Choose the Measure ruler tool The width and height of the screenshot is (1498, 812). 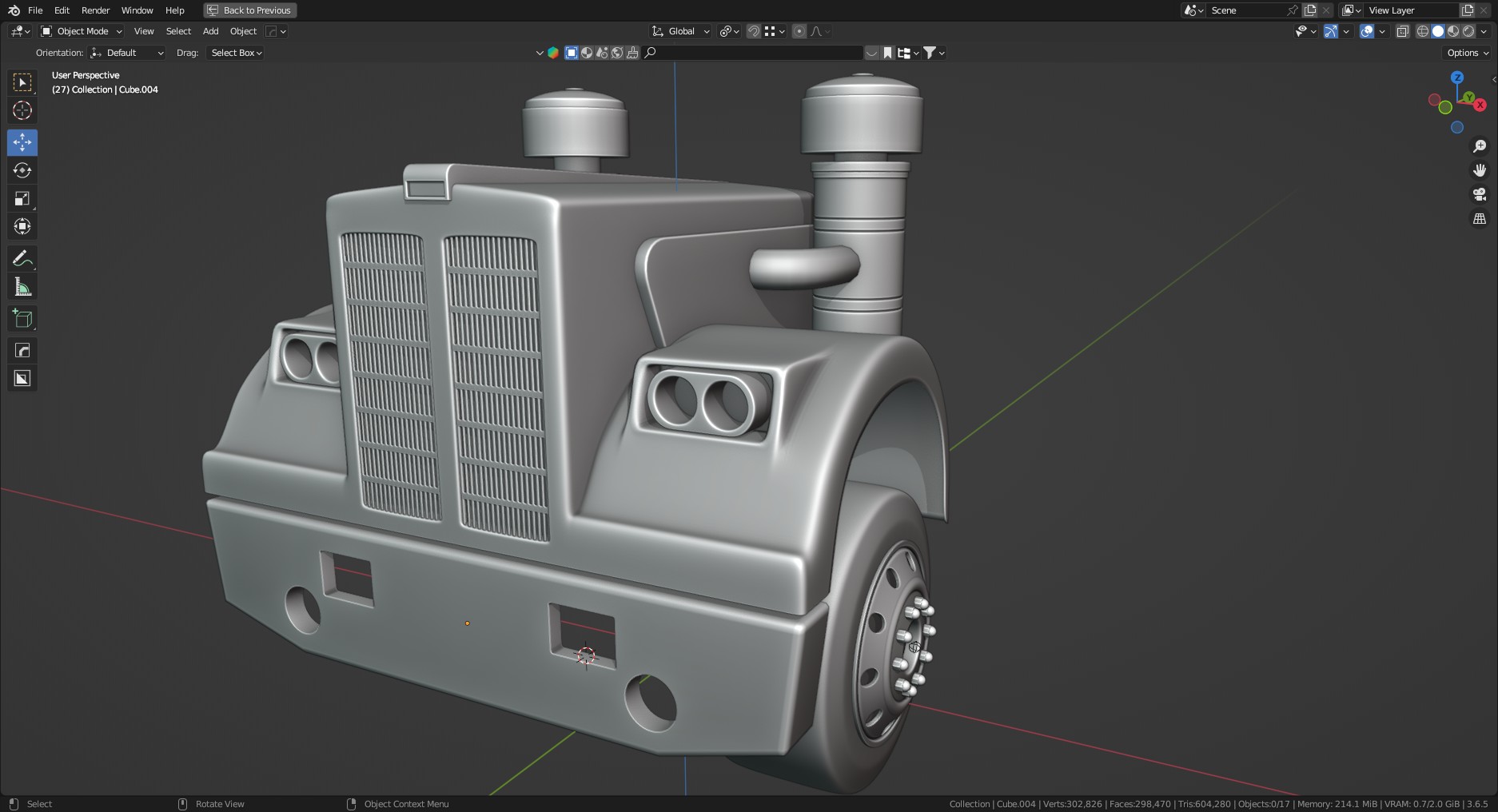(22, 286)
